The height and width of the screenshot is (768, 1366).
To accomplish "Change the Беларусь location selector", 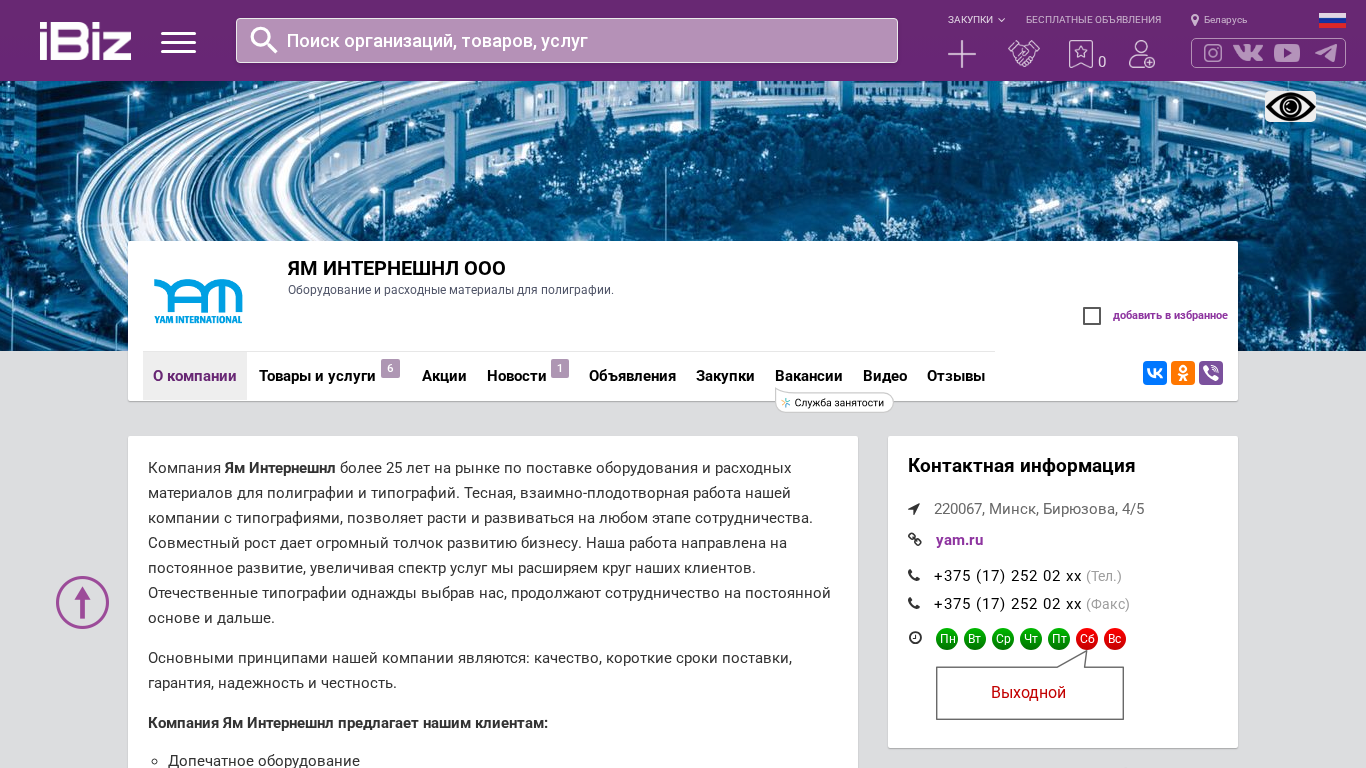I will click(x=1219, y=20).
